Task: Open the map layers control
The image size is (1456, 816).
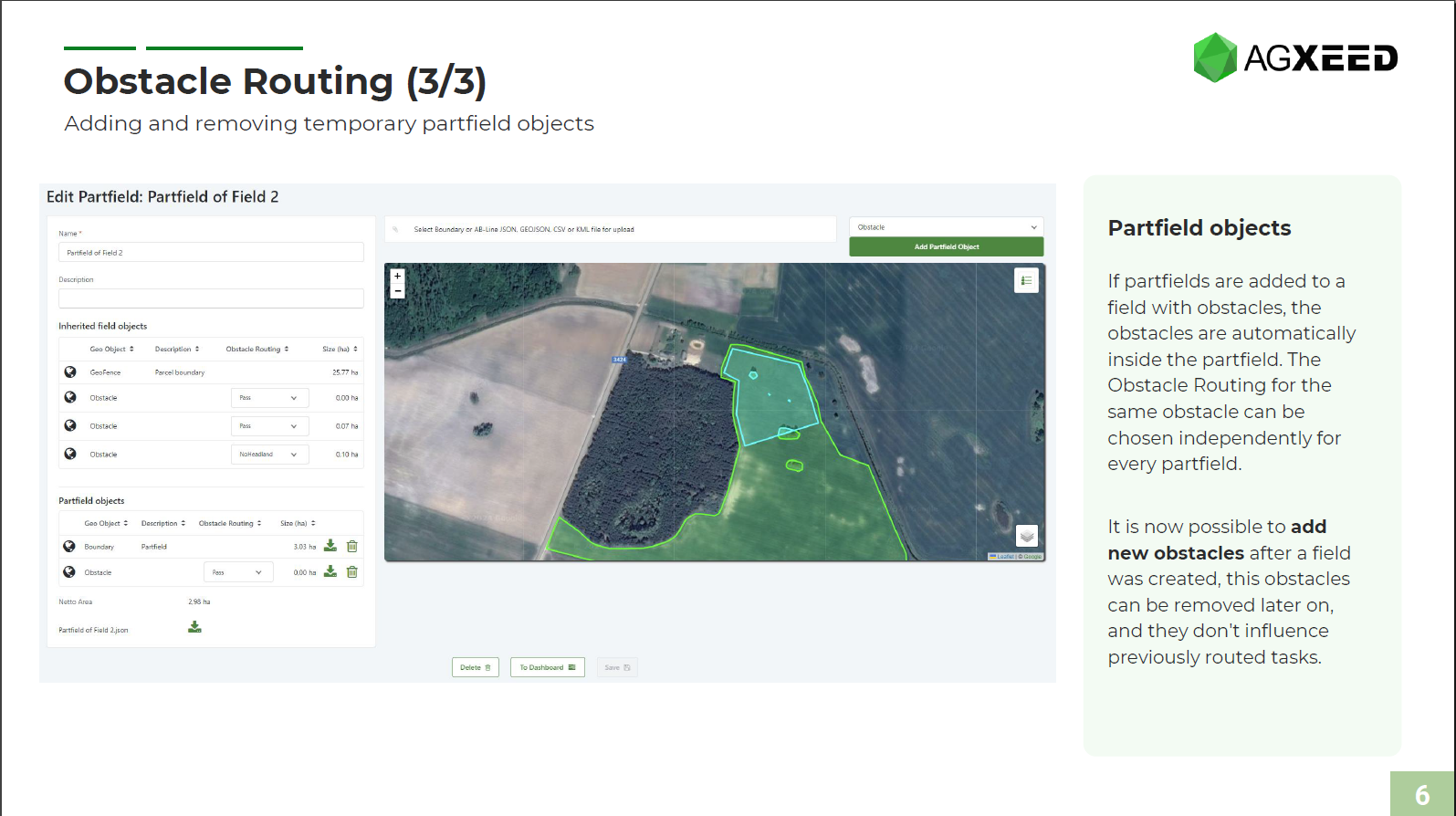Action: click(1026, 536)
